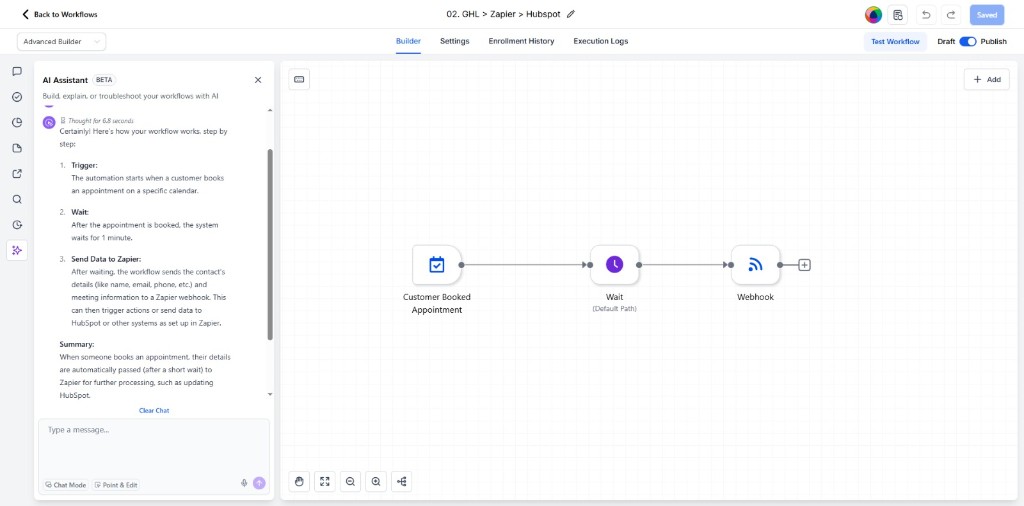Click the Clear Chat link
The height and width of the screenshot is (506, 1024).
click(154, 411)
